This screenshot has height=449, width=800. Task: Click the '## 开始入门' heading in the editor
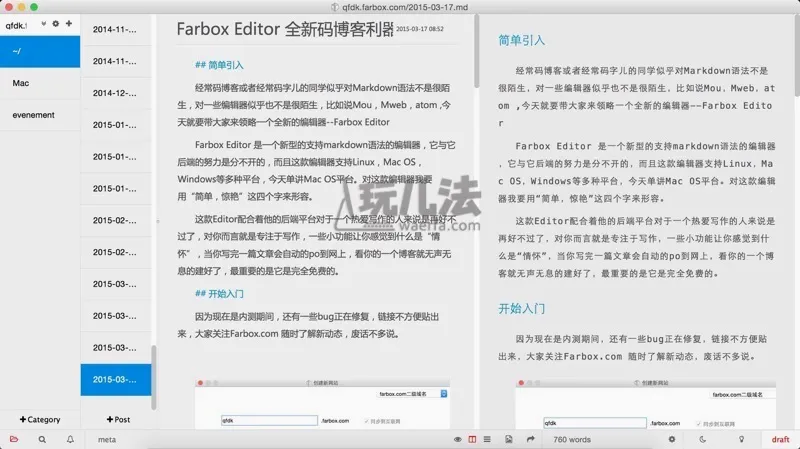(219, 294)
